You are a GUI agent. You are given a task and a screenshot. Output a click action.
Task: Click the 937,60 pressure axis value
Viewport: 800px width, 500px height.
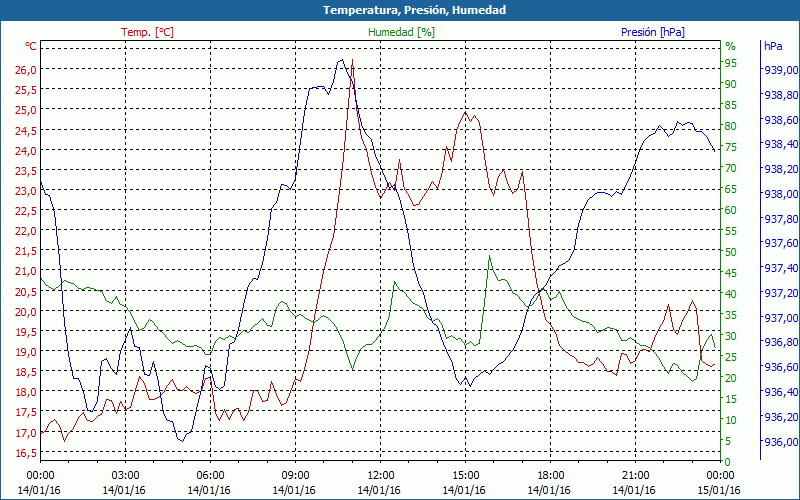[782, 243]
